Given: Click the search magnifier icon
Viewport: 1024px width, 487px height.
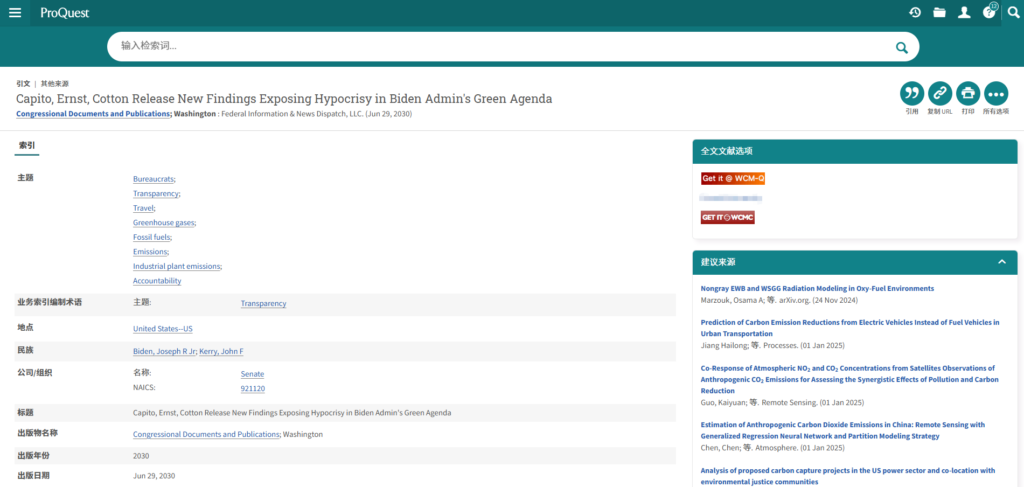Looking at the screenshot, I should tap(901, 47).
